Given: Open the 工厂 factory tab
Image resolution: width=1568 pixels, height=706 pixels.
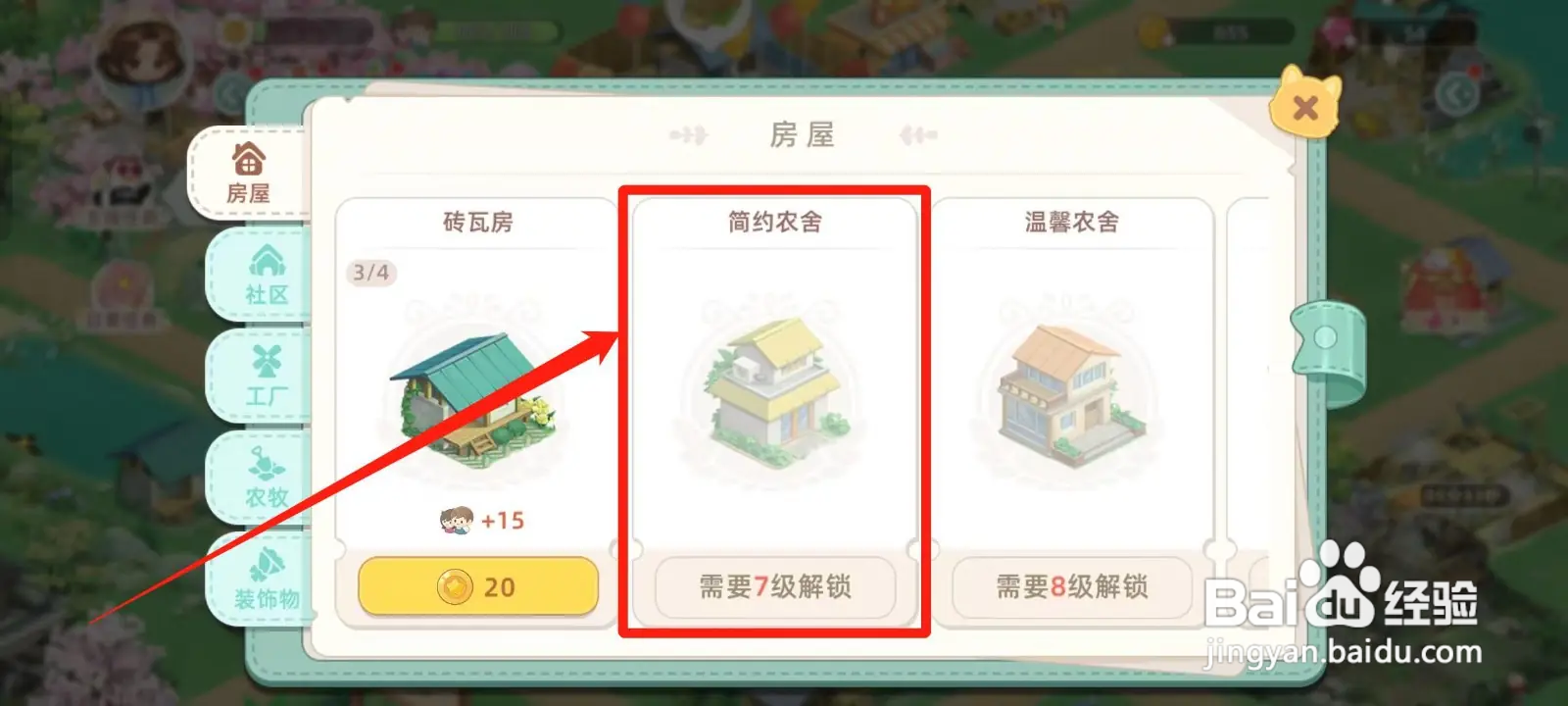Looking at the screenshot, I should pos(261,377).
